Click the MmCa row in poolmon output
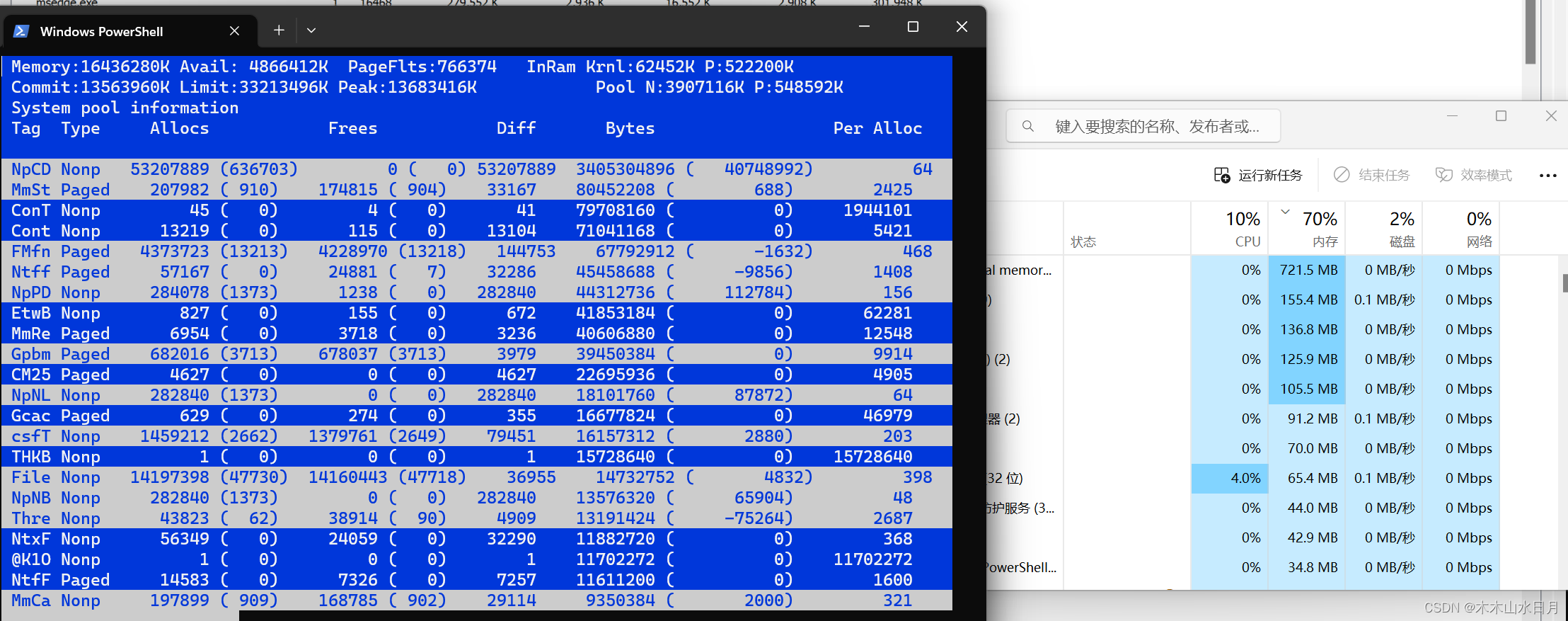This screenshot has height=621, width=1568. tap(476, 600)
